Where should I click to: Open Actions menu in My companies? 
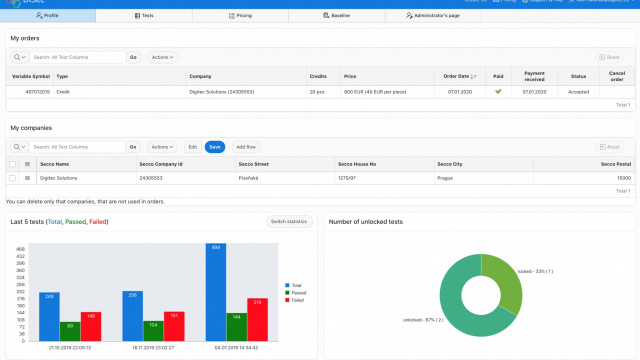[162, 147]
